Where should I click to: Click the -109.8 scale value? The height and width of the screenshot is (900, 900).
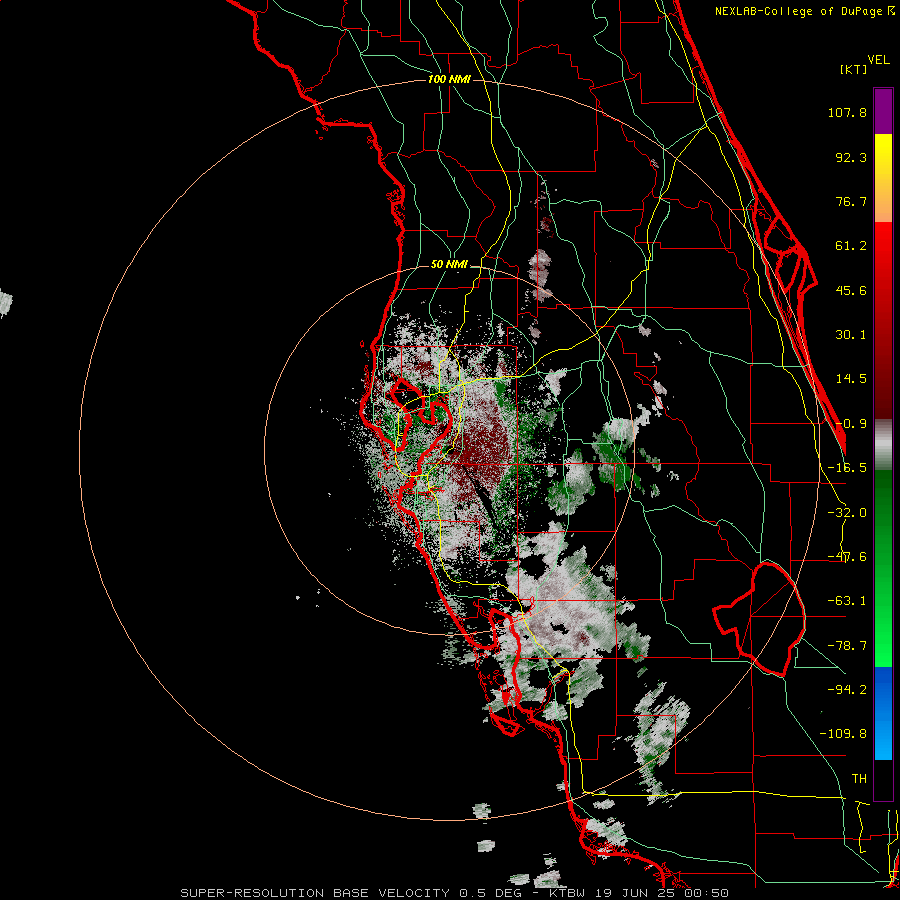(843, 734)
